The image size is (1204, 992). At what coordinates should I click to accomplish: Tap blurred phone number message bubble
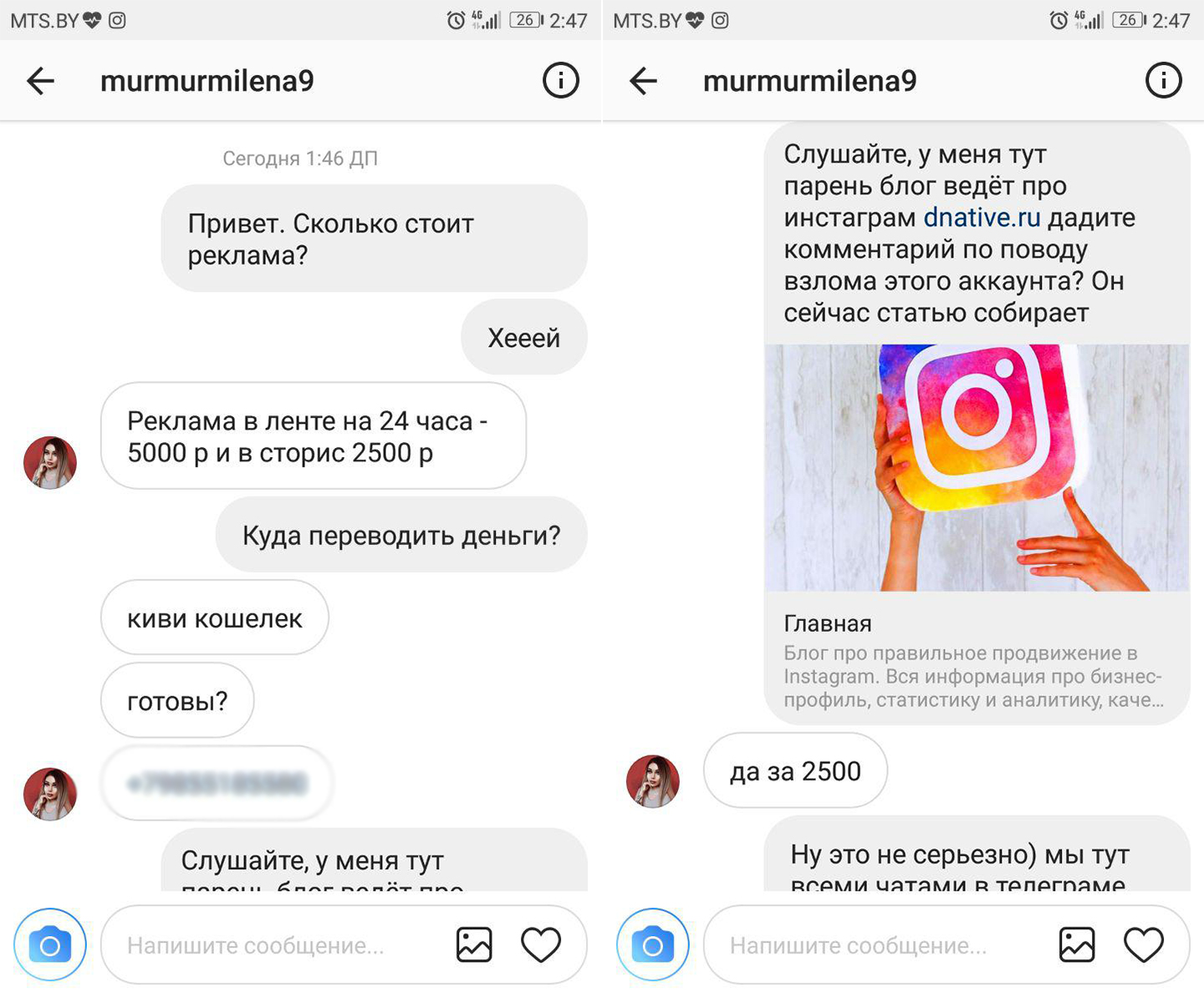pyautogui.click(x=217, y=783)
